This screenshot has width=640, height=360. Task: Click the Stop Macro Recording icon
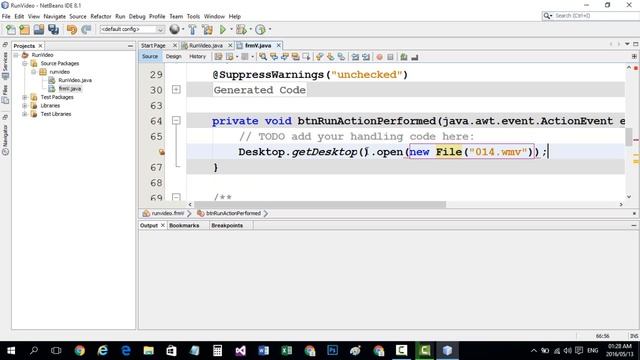(390, 57)
